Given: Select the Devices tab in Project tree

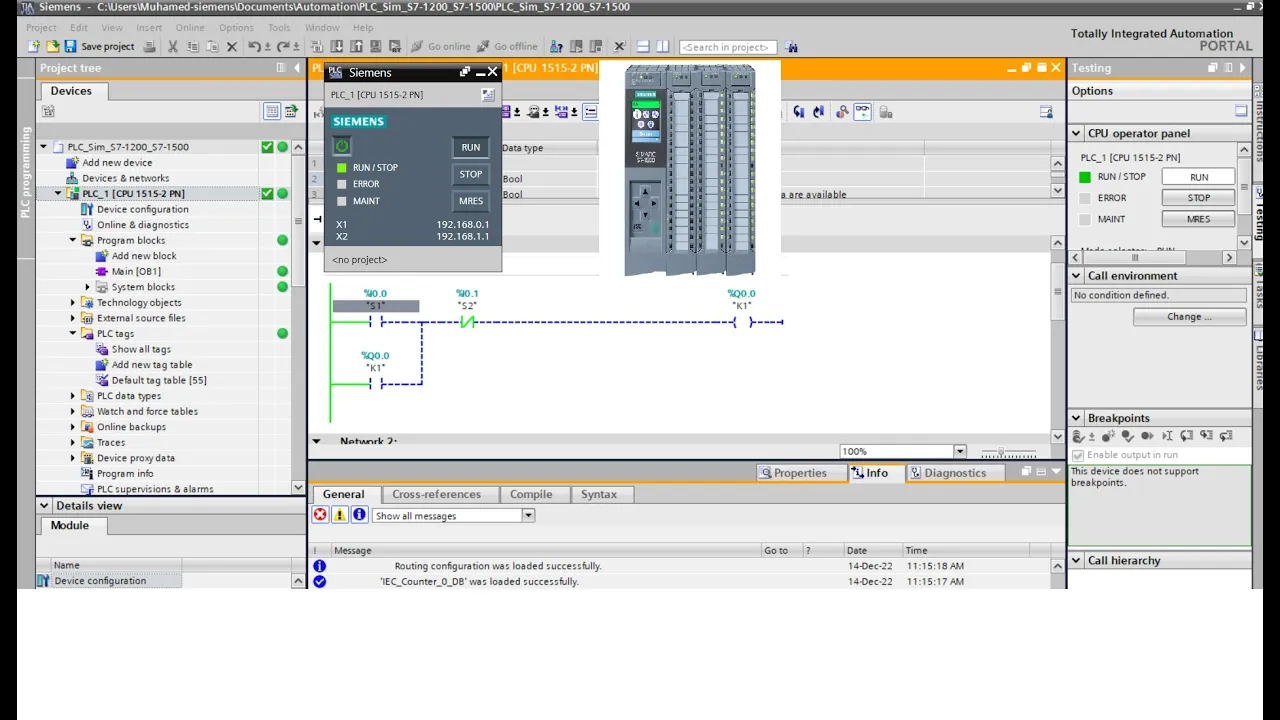Looking at the screenshot, I should tap(71, 91).
